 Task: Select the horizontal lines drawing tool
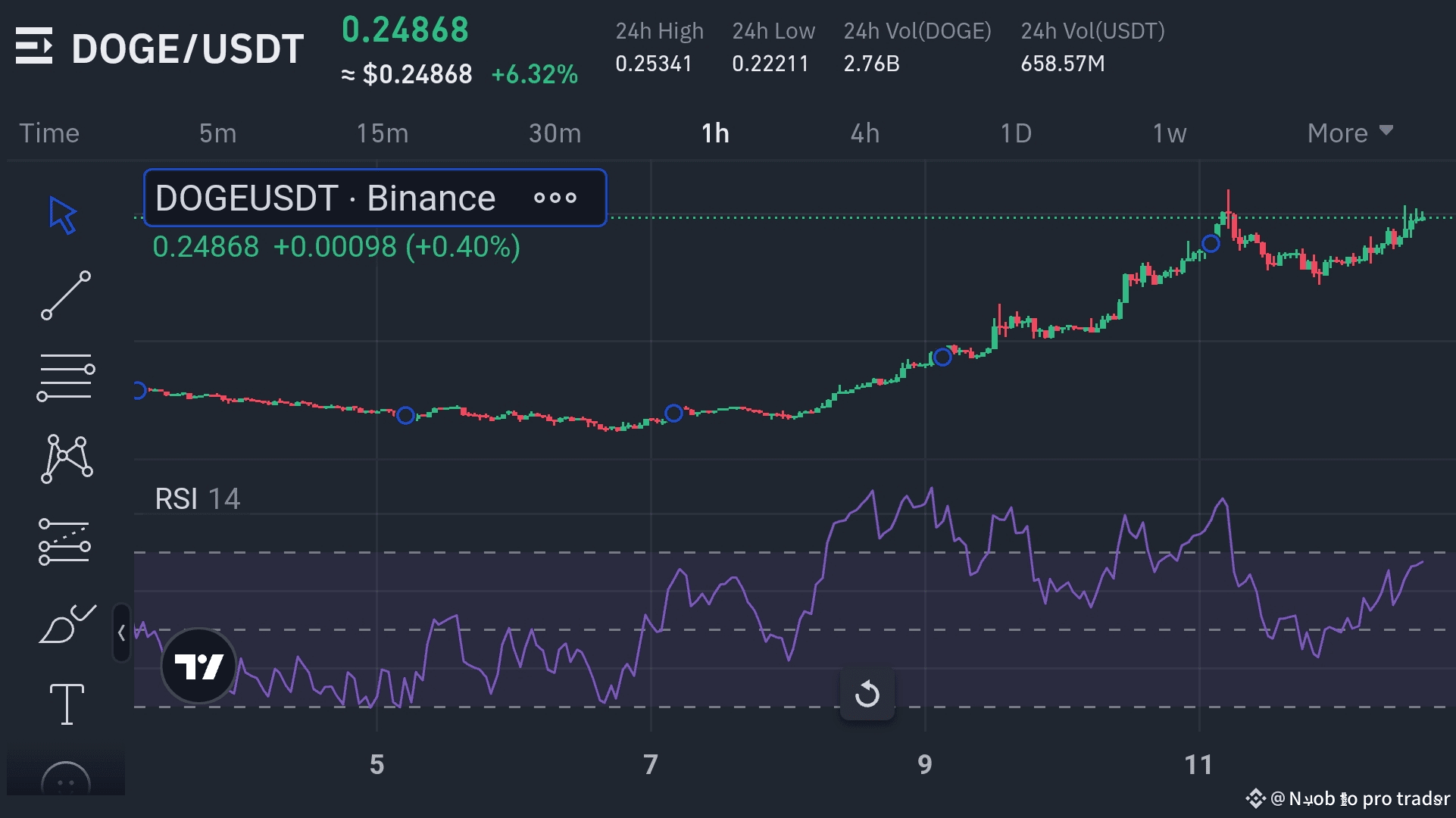[x=64, y=376]
